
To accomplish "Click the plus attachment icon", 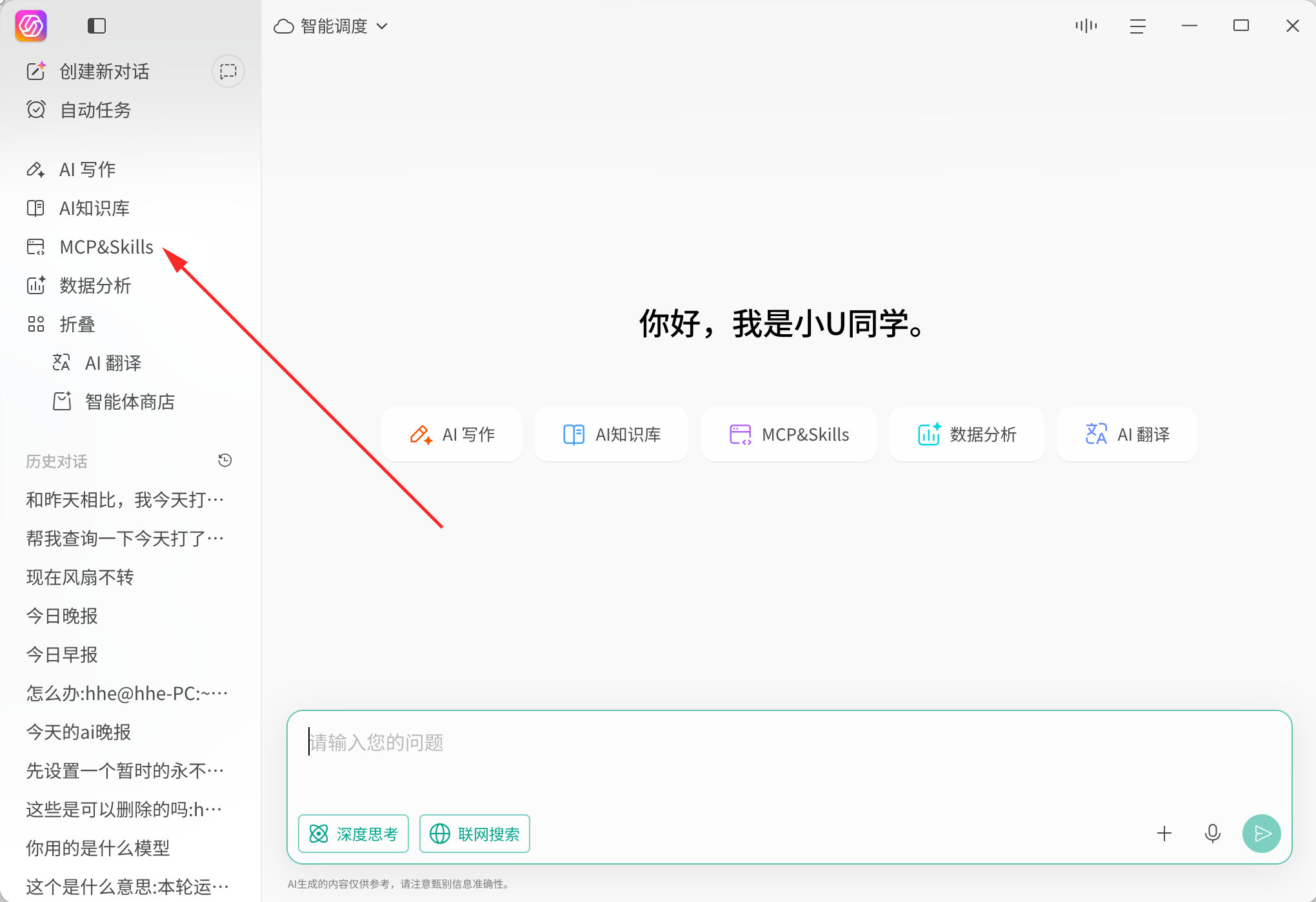I will [1164, 834].
